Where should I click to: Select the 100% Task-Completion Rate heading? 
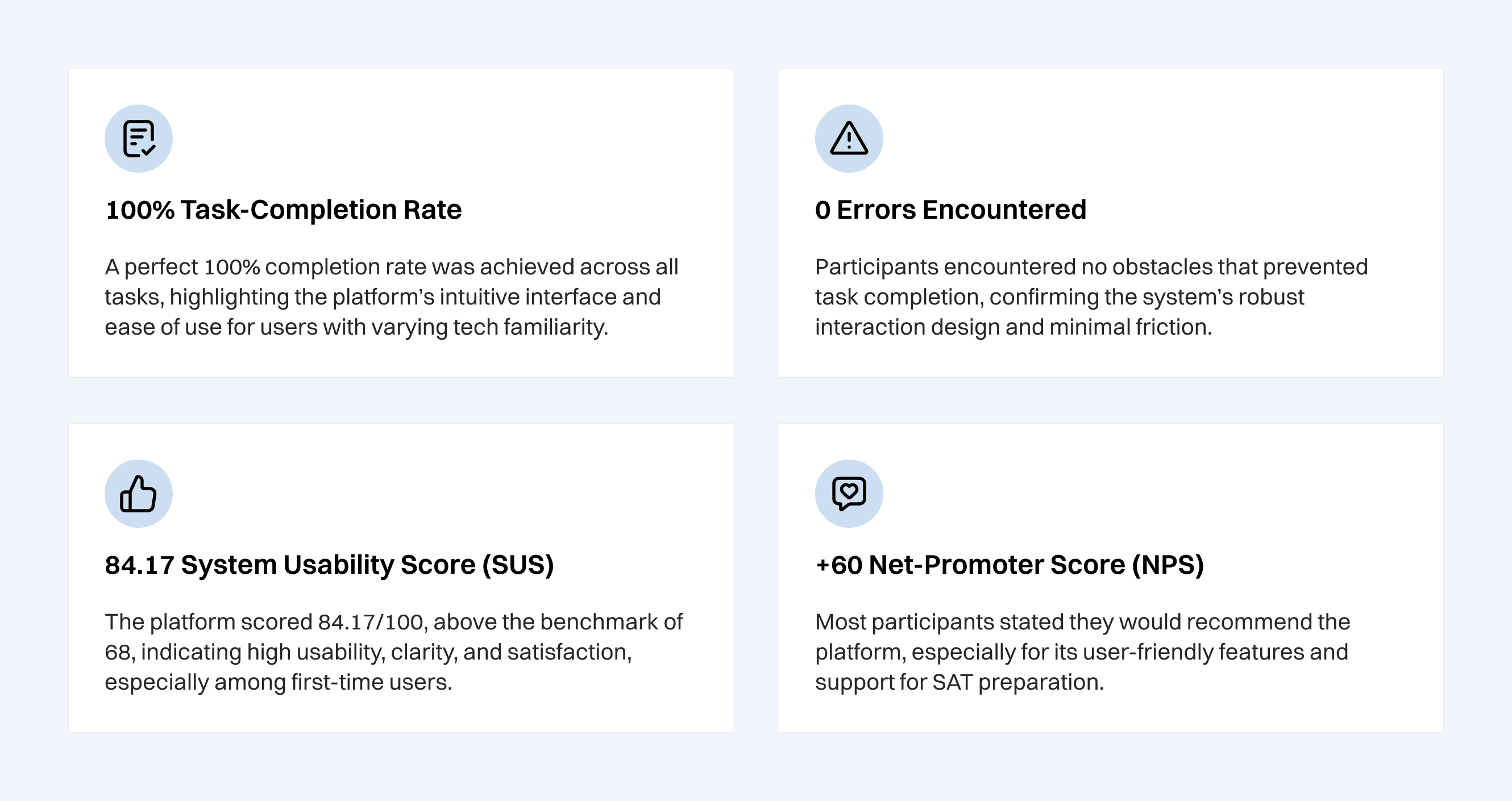pyautogui.click(x=284, y=210)
